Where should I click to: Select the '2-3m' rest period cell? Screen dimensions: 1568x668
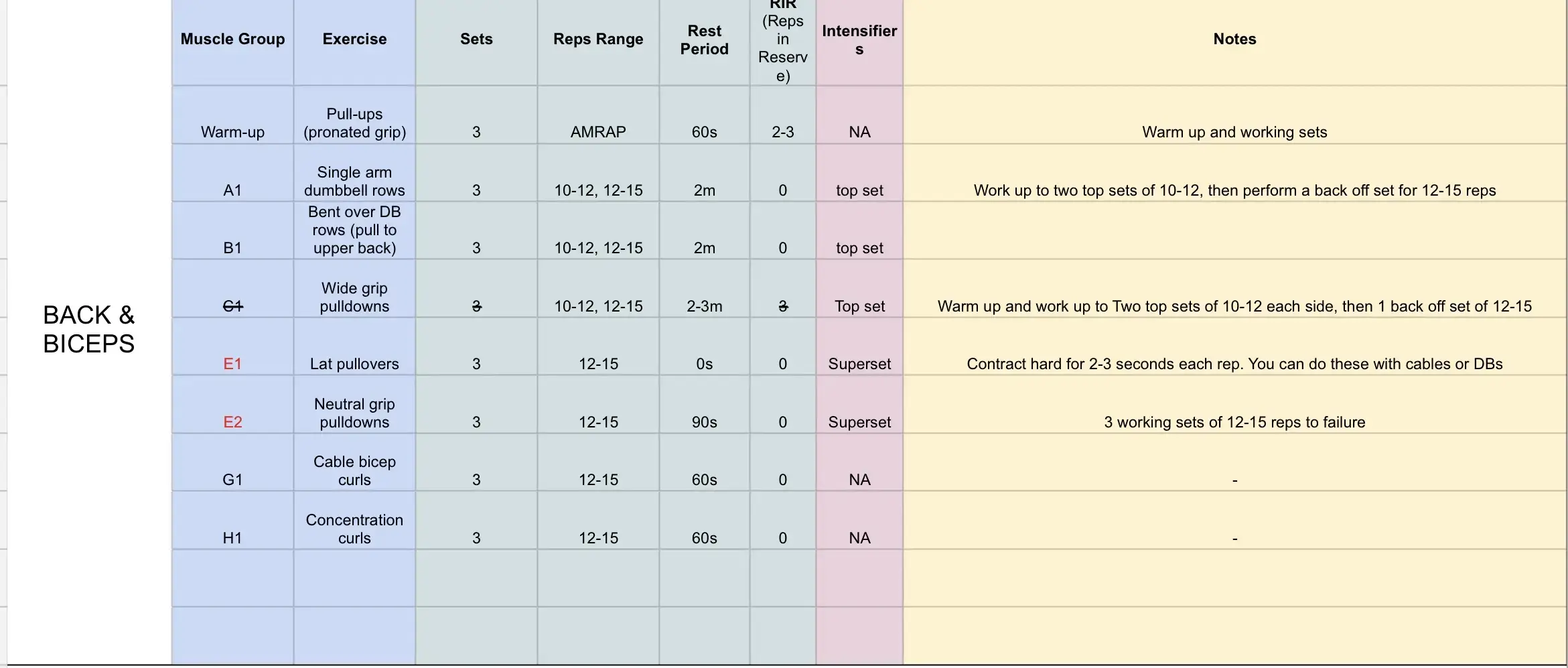tap(704, 306)
